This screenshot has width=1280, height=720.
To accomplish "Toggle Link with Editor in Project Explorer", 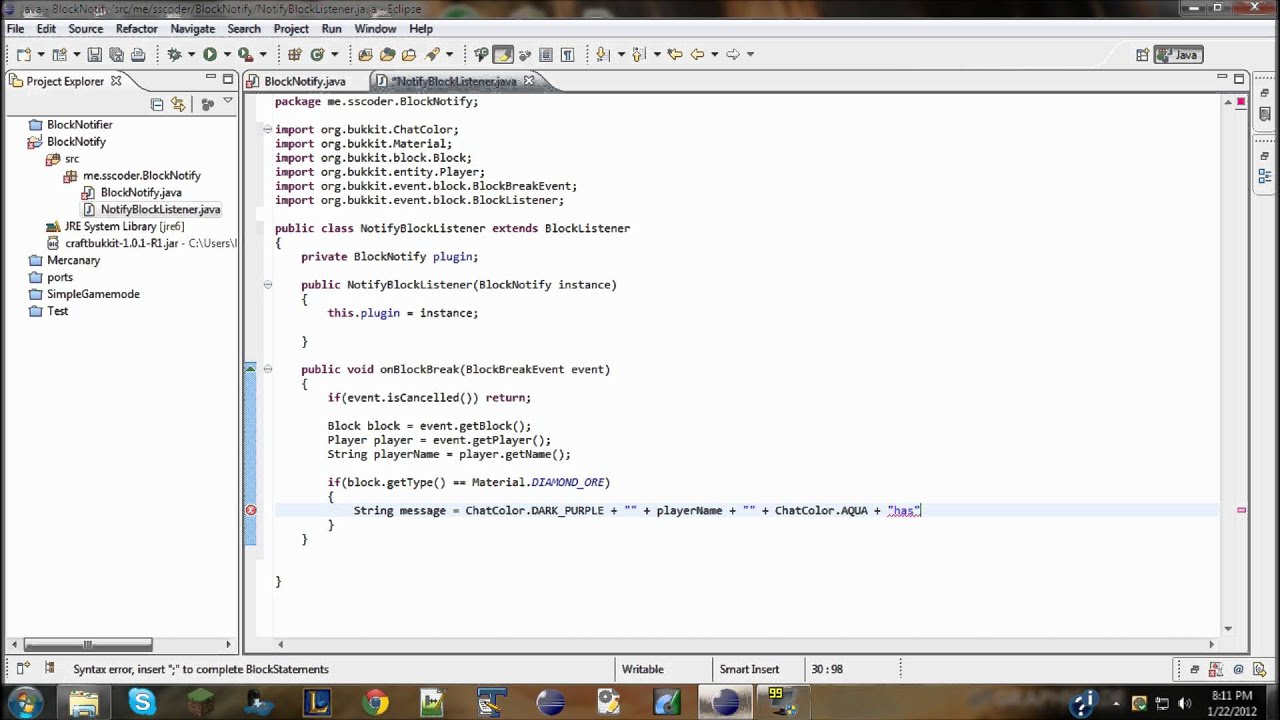I will [x=178, y=104].
